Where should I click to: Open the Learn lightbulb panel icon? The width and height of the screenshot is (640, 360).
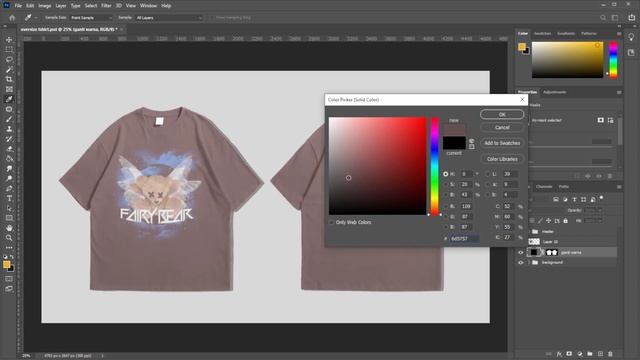pyautogui.click(x=631, y=38)
